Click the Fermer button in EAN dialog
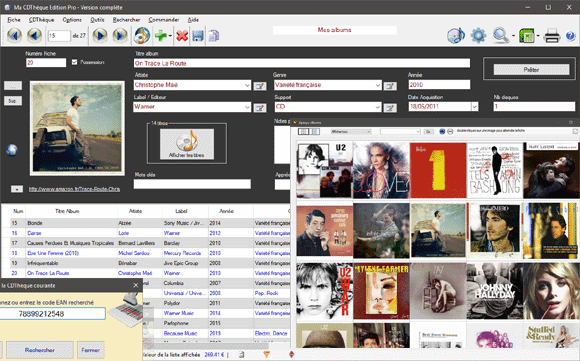 tap(91, 350)
